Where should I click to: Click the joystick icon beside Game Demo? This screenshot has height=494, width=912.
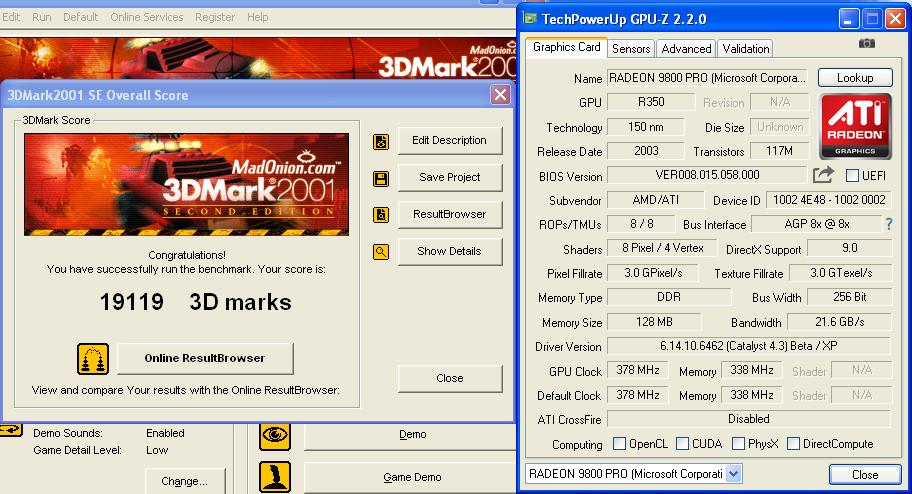point(275,478)
